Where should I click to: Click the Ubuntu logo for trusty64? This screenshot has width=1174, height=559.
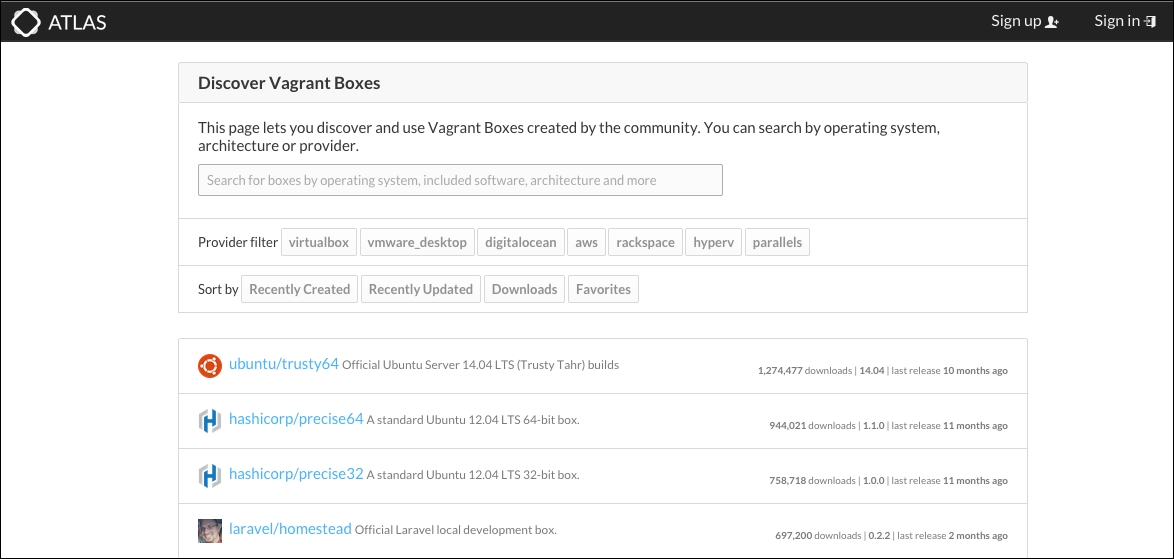click(210, 366)
